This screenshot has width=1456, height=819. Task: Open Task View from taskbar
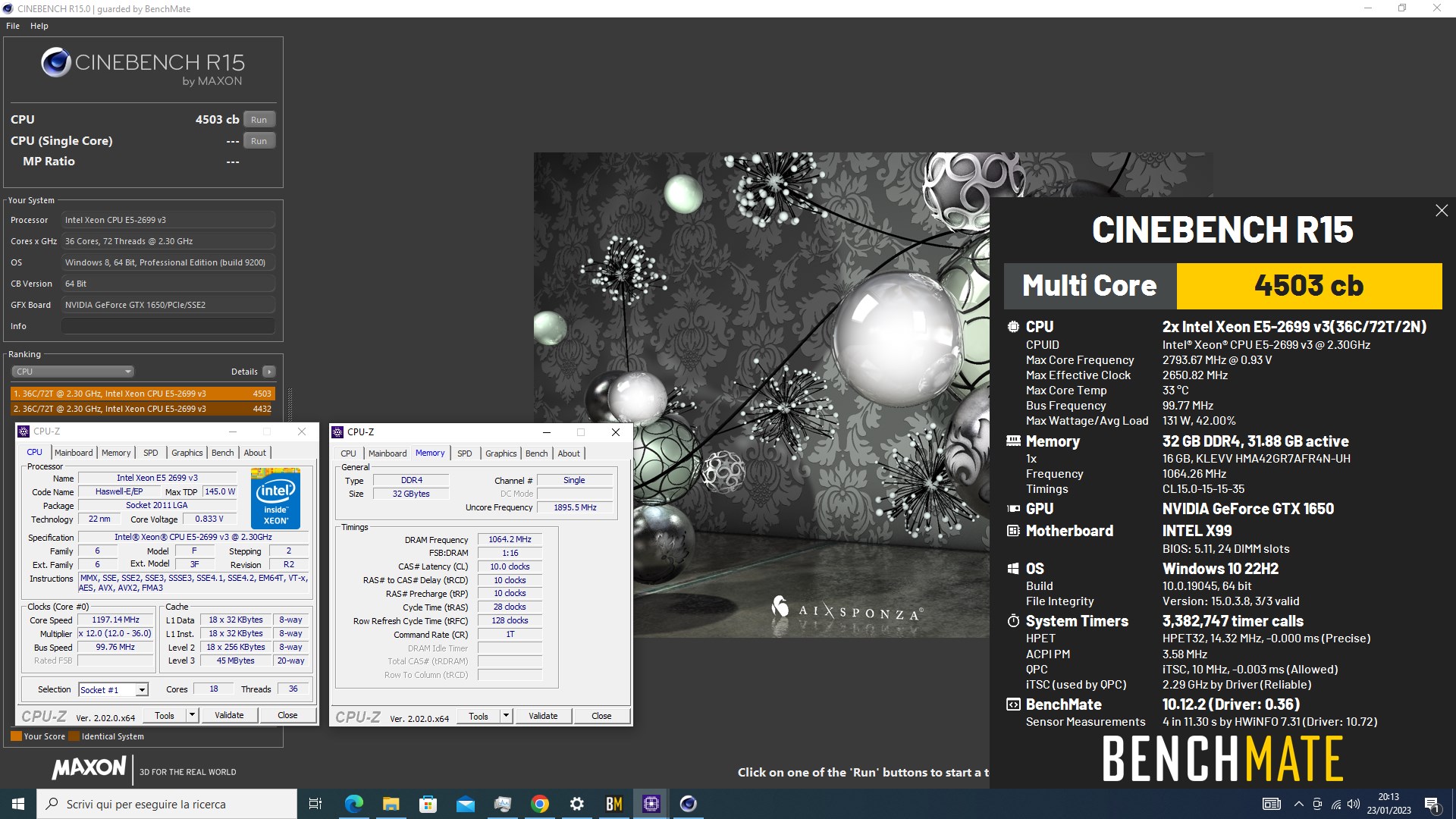click(315, 804)
